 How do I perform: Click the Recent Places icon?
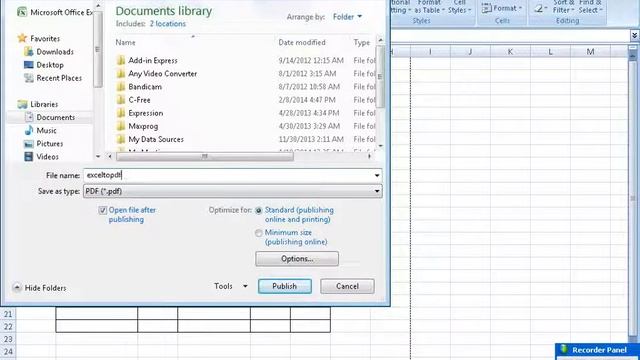pyautogui.click(x=29, y=78)
